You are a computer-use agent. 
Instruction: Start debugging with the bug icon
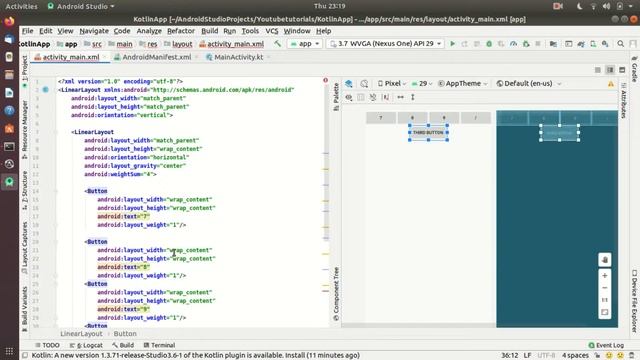coord(489,43)
